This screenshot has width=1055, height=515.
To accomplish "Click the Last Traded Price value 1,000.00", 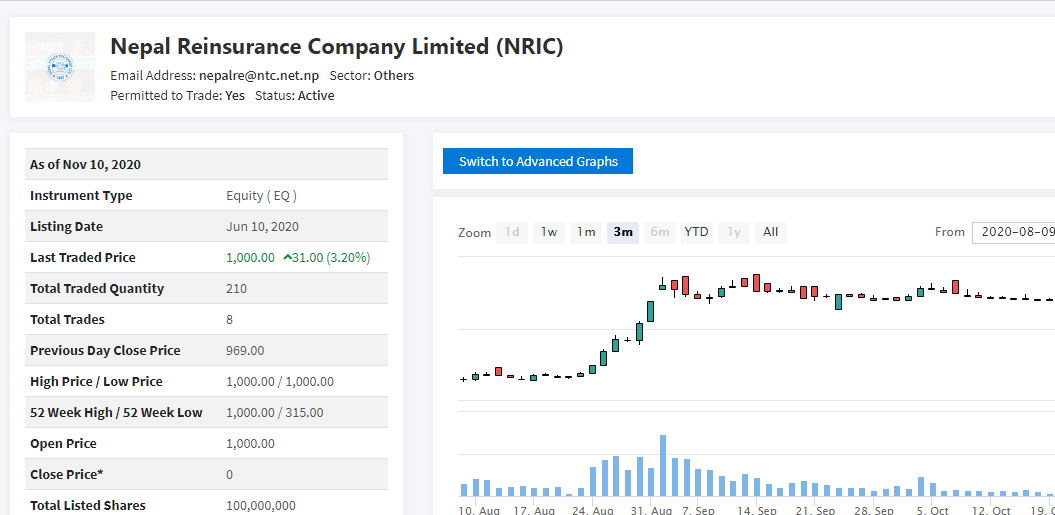I will [x=250, y=258].
